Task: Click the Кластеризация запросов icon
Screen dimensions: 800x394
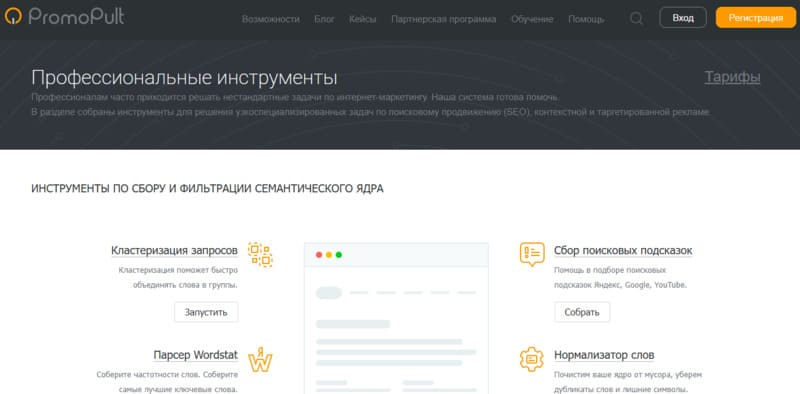Action: pos(260,255)
